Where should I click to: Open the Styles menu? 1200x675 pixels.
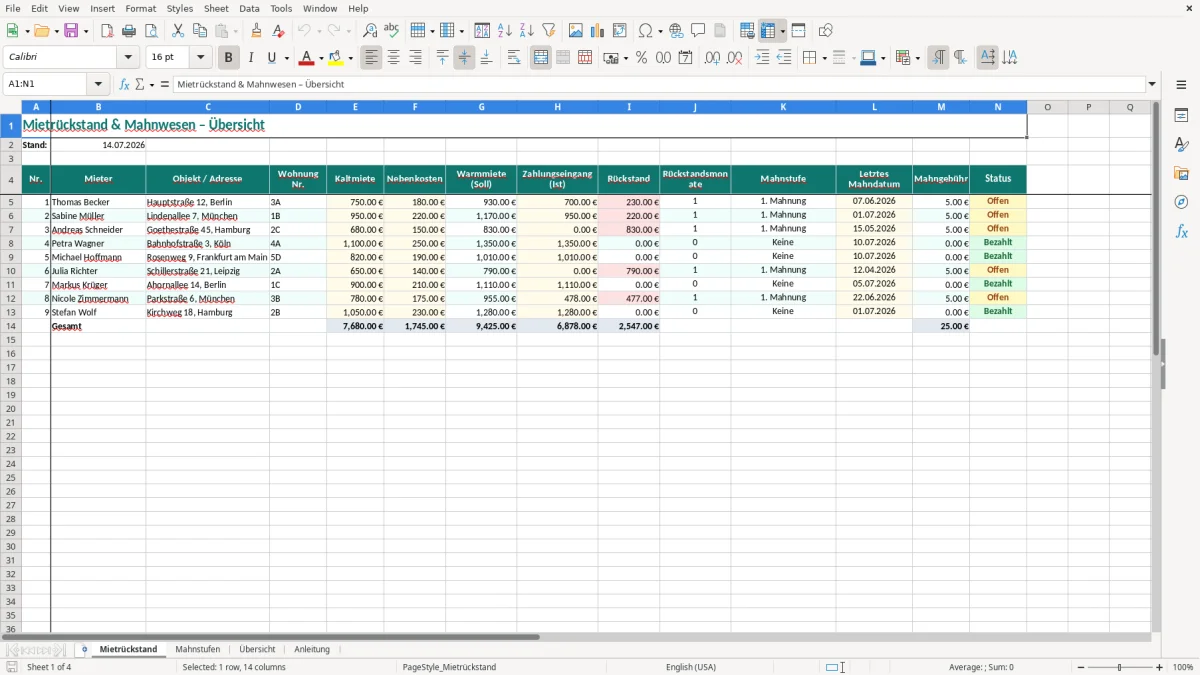(x=180, y=8)
